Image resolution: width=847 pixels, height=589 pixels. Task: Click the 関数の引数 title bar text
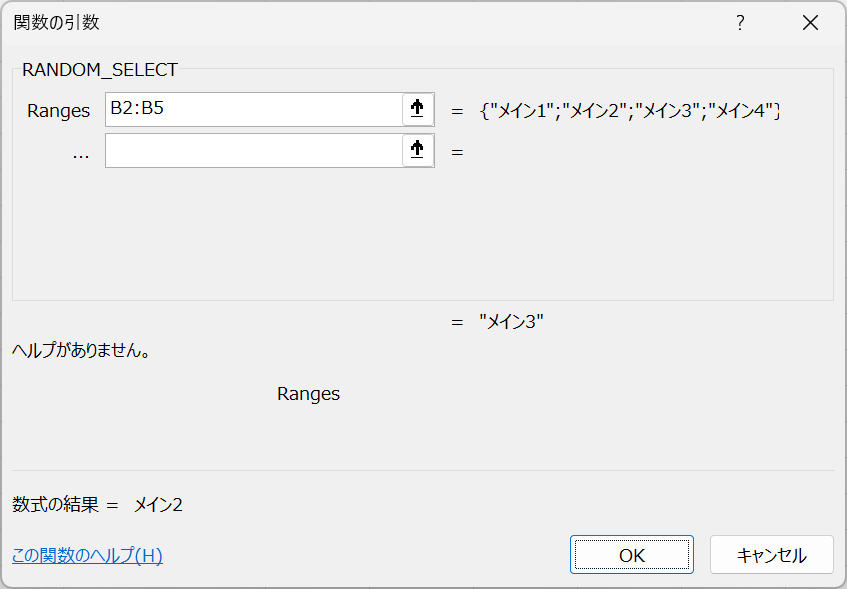point(56,23)
